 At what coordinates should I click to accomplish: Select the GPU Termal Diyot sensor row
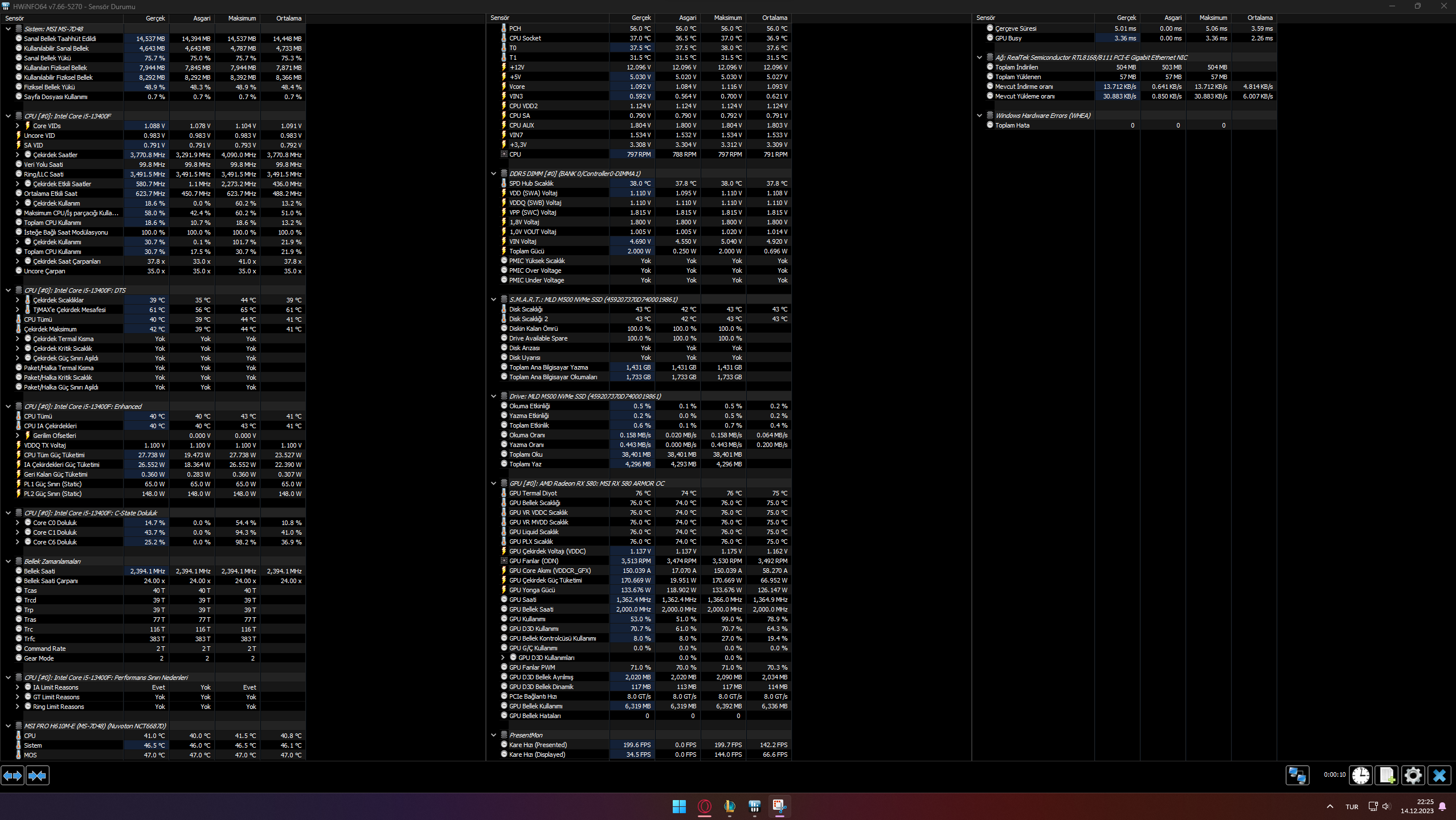click(x=533, y=493)
